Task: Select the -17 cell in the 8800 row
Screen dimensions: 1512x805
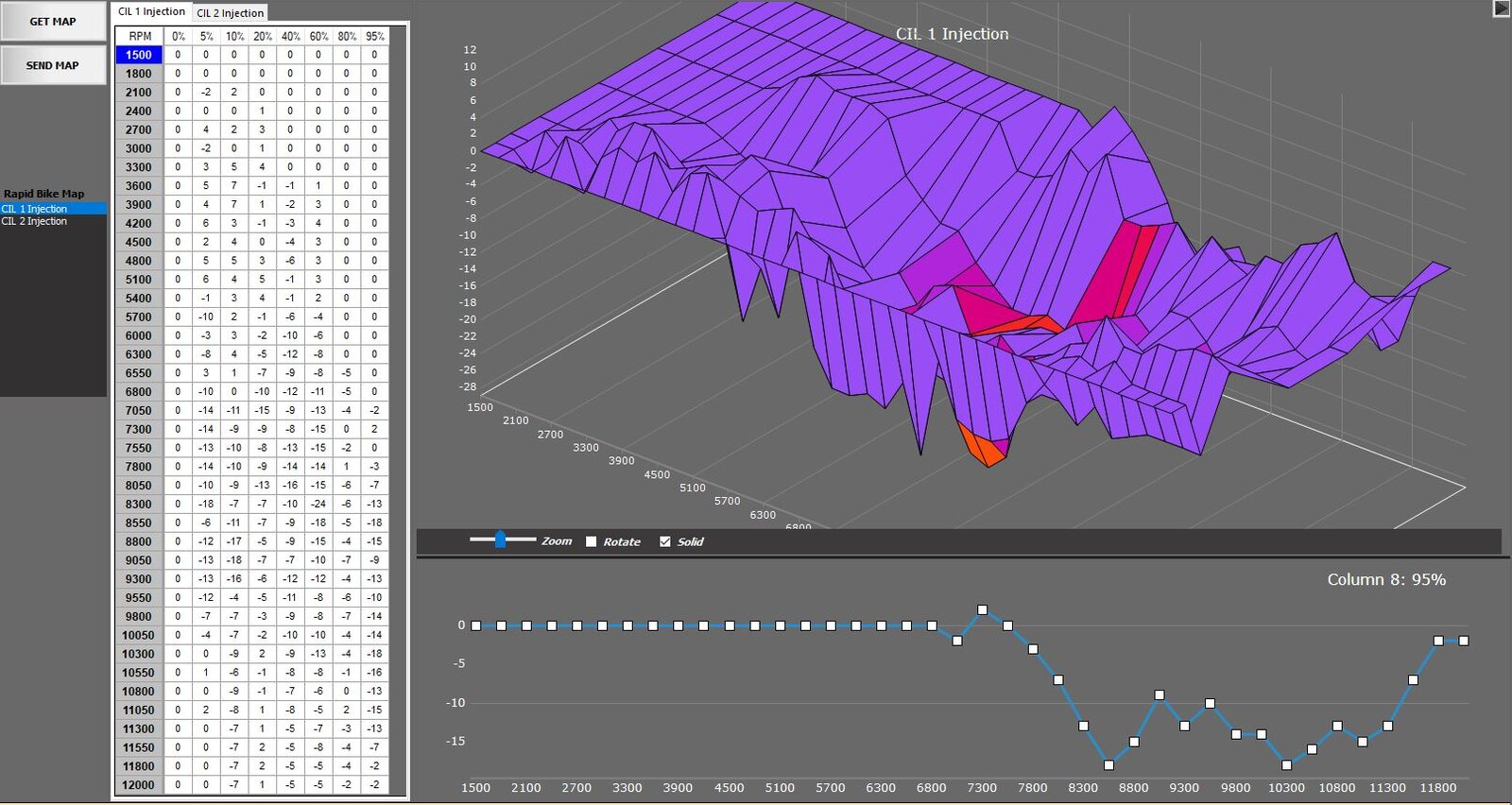Action: point(234,541)
